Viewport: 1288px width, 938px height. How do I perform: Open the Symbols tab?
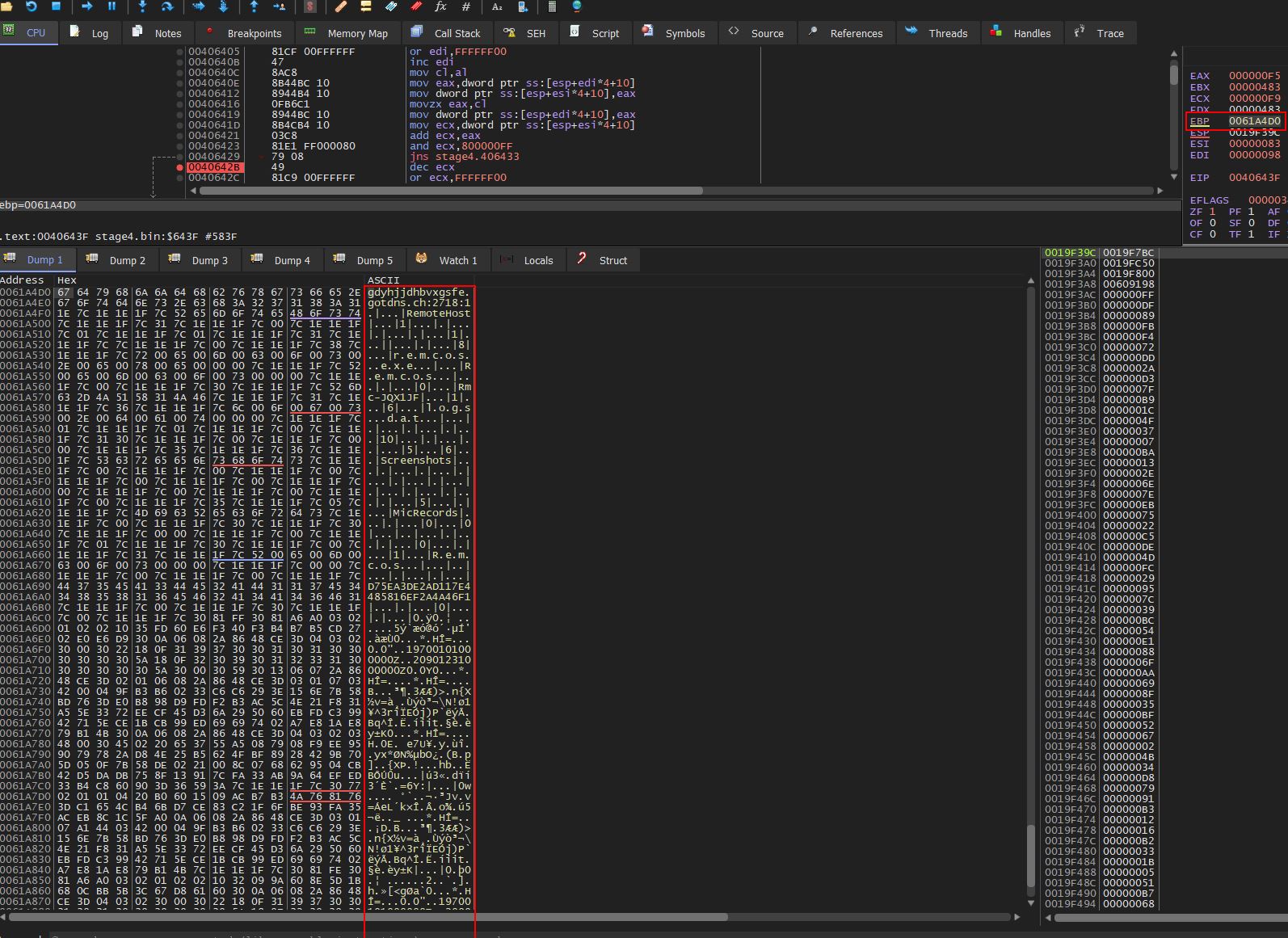[675, 33]
